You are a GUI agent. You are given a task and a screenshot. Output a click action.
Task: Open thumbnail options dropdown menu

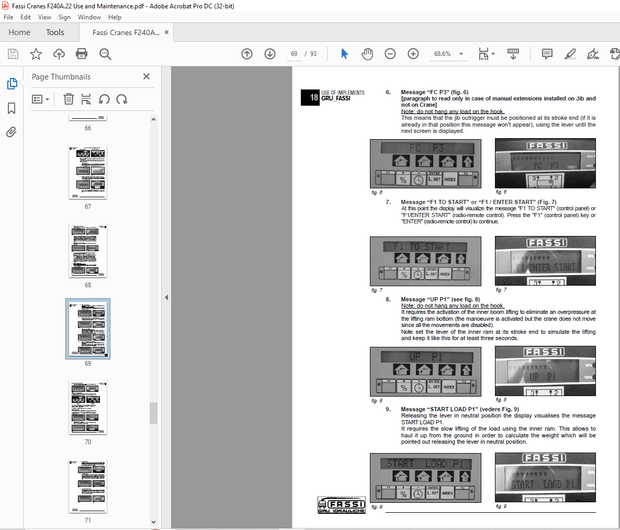click(x=40, y=99)
